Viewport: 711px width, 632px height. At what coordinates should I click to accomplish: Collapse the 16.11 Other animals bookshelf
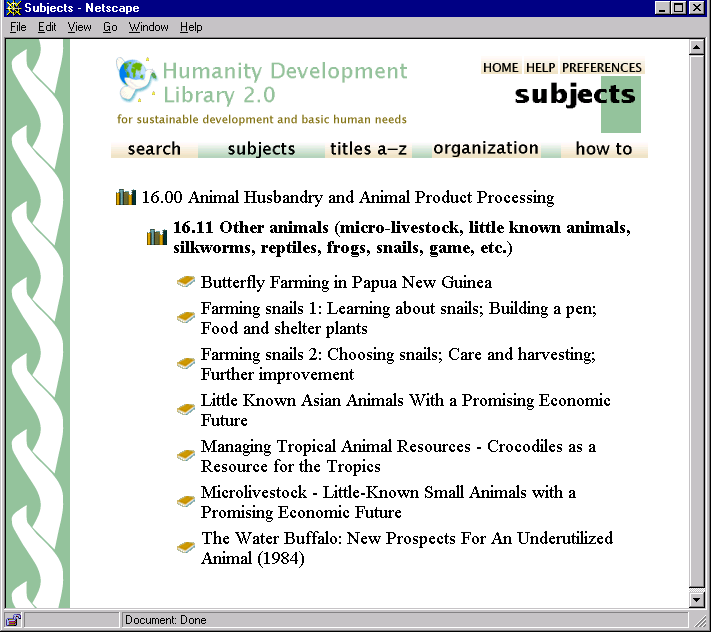click(x=156, y=237)
